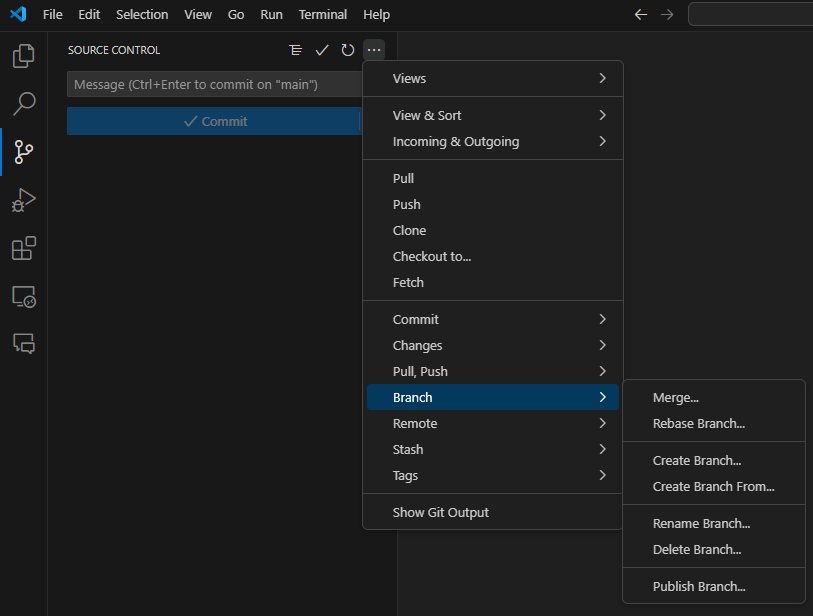Open the Chat icon in activity bar
The width and height of the screenshot is (813, 616).
[x=24, y=344]
